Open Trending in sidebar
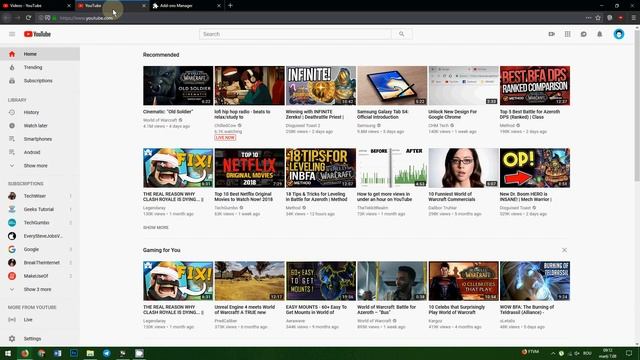Image resolution: width=640 pixels, height=360 pixels. pos(40,67)
